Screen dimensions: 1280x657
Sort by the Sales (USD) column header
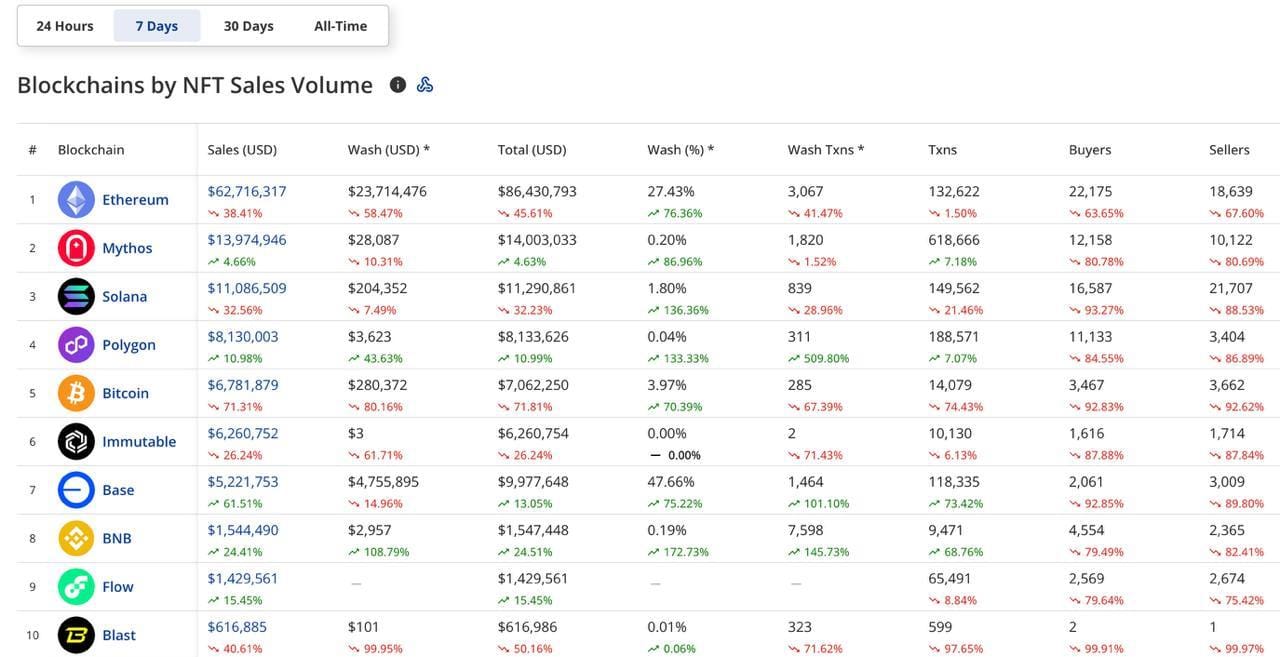click(242, 150)
